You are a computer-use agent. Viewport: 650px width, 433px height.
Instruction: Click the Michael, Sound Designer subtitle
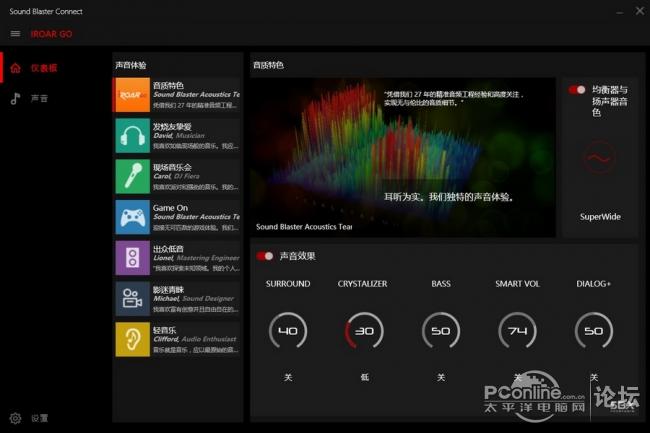[x=194, y=298]
